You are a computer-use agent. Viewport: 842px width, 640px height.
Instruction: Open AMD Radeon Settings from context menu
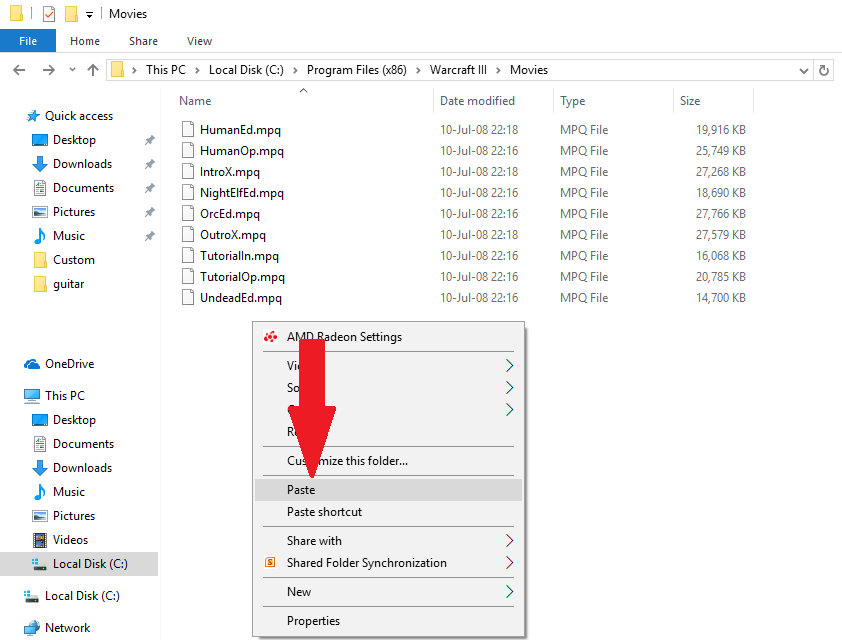coord(388,337)
